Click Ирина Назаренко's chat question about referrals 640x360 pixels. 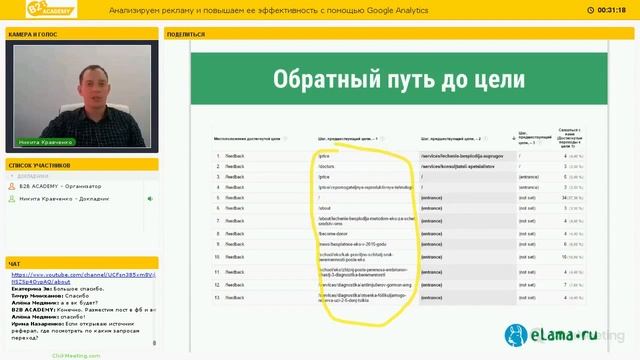(76, 331)
